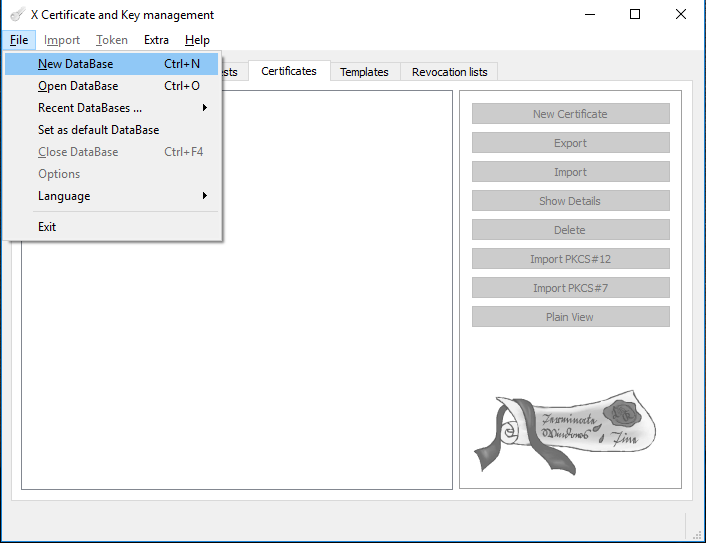Switch to the Revocation lists tab
Image resolution: width=706 pixels, height=543 pixels.
tap(449, 72)
